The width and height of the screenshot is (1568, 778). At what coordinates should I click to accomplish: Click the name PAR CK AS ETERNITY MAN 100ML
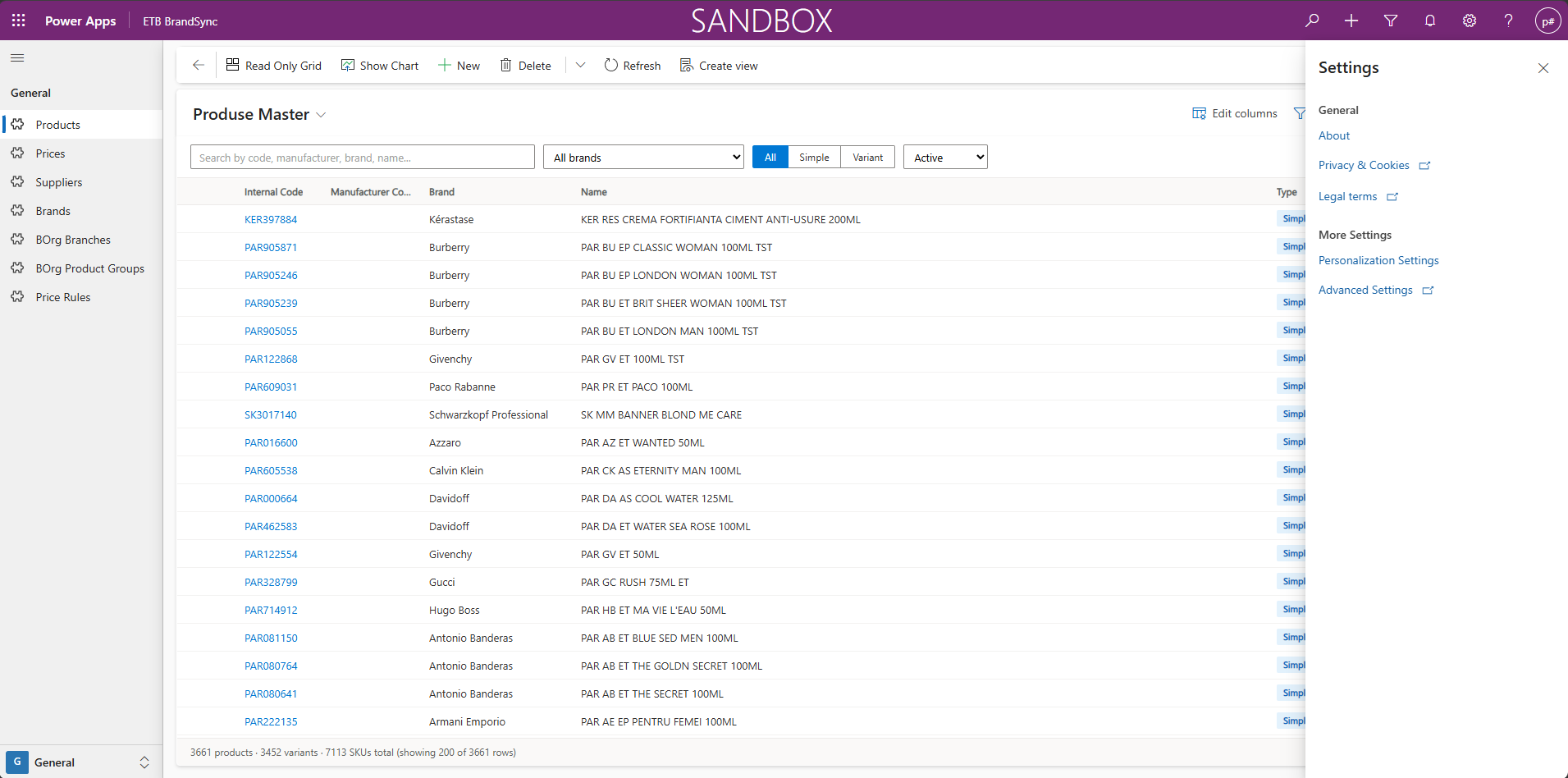click(x=661, y=471)
